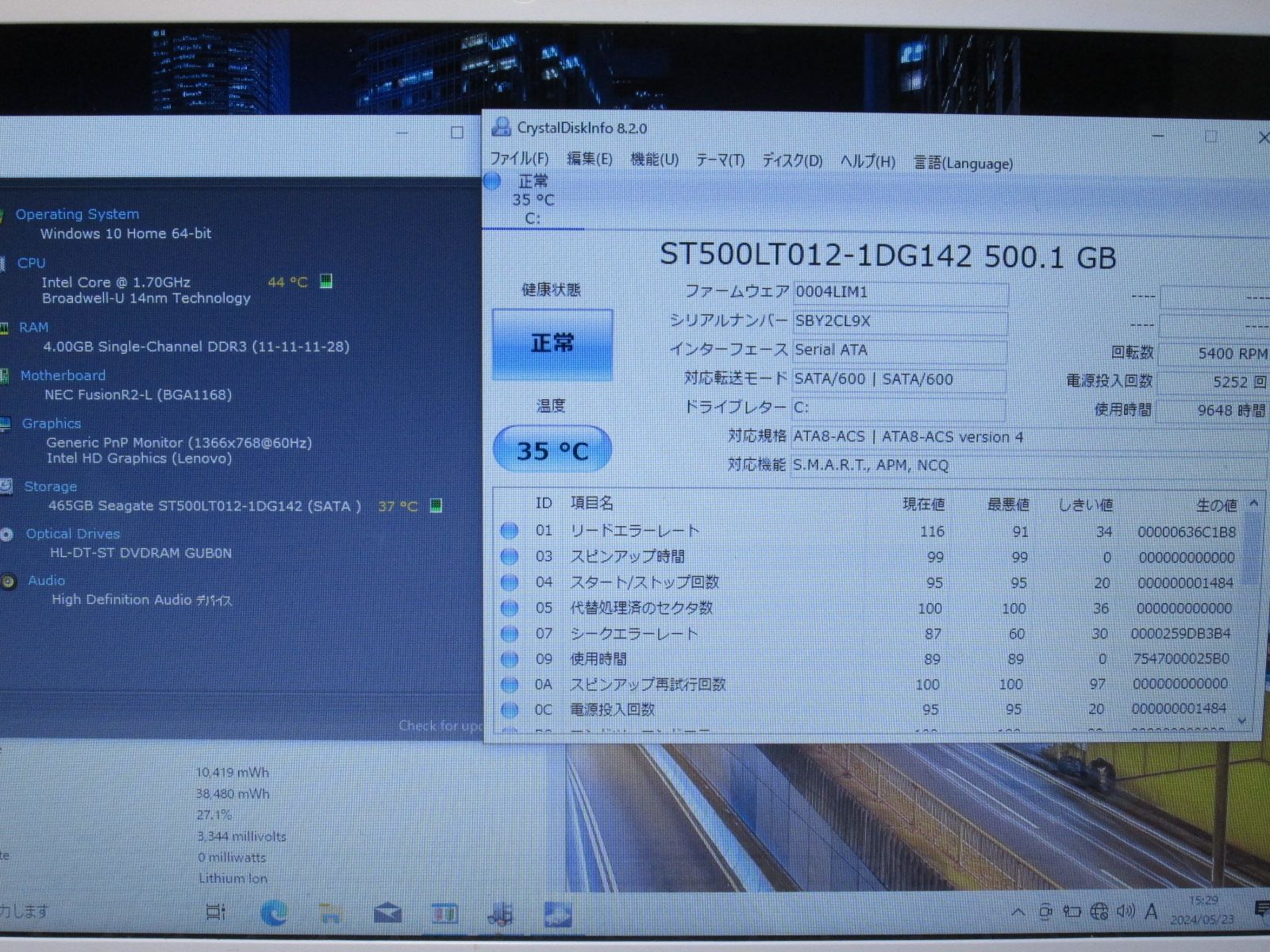The height and width of the screenshot is (952, 1270).
Task: Click the Serial ATA interface field
Action: point(899,351)
